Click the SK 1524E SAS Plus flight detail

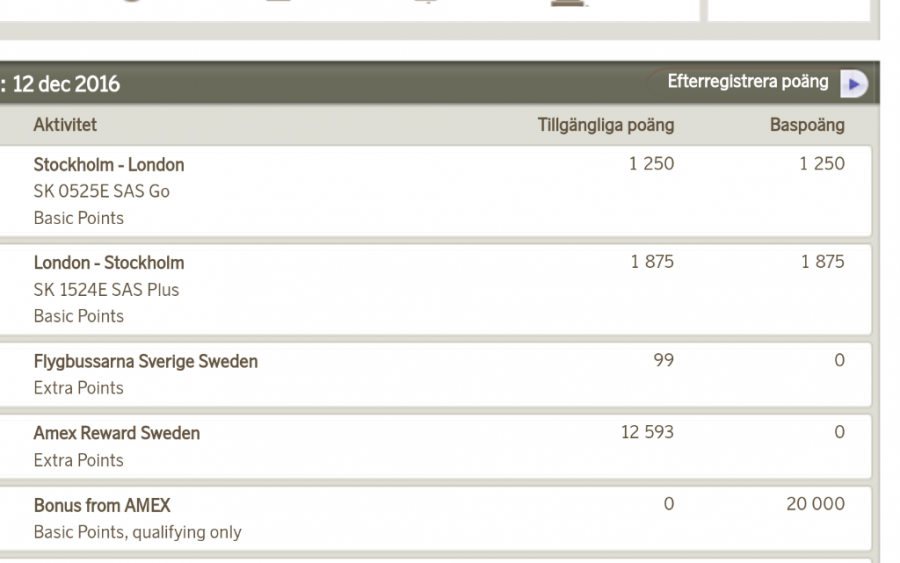tap(106, 290)
